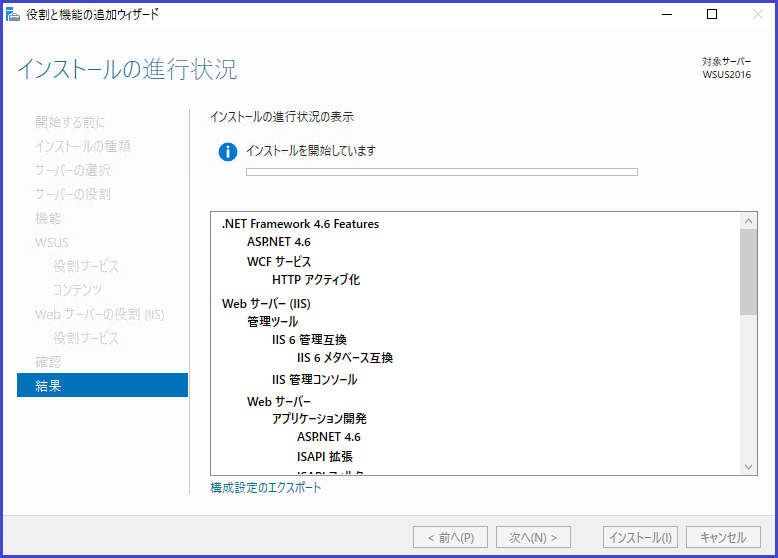Click the Web サーバー entry below IIS 管理コンソール

click(279, 401)
